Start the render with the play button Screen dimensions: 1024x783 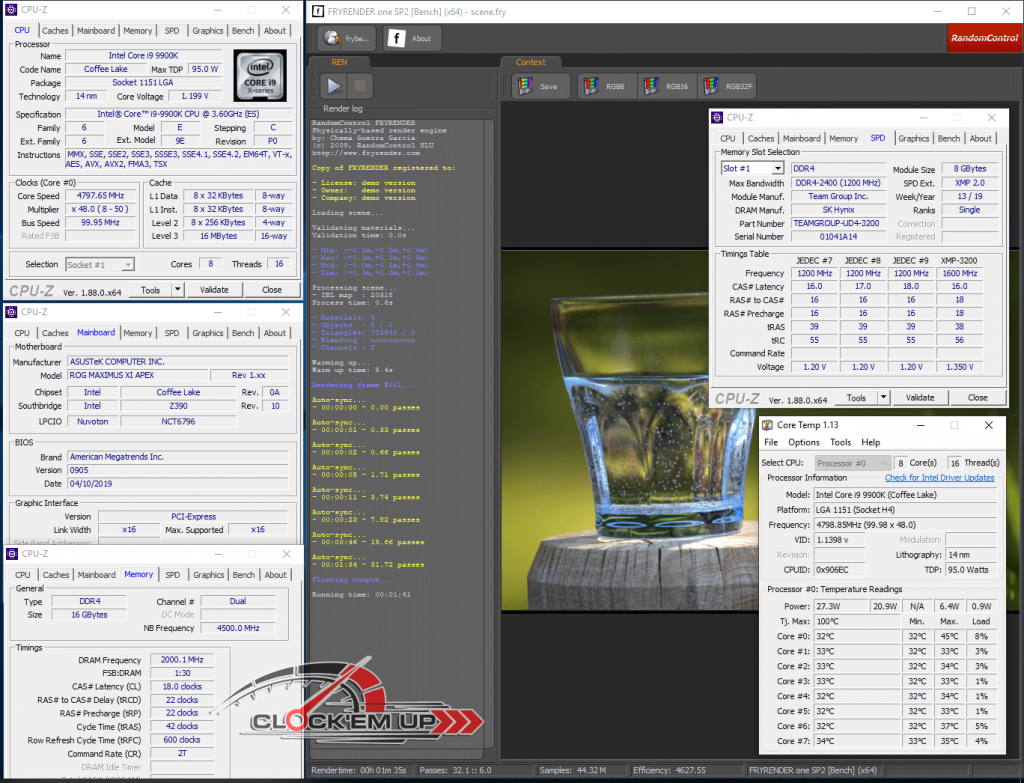332,86
